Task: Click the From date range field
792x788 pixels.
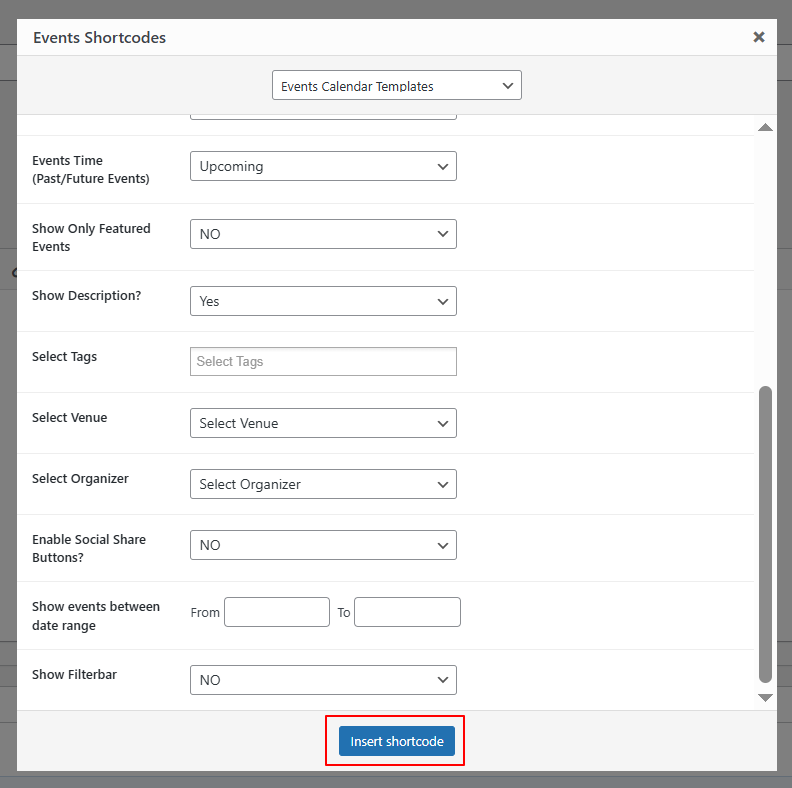Action: (277, 612)
